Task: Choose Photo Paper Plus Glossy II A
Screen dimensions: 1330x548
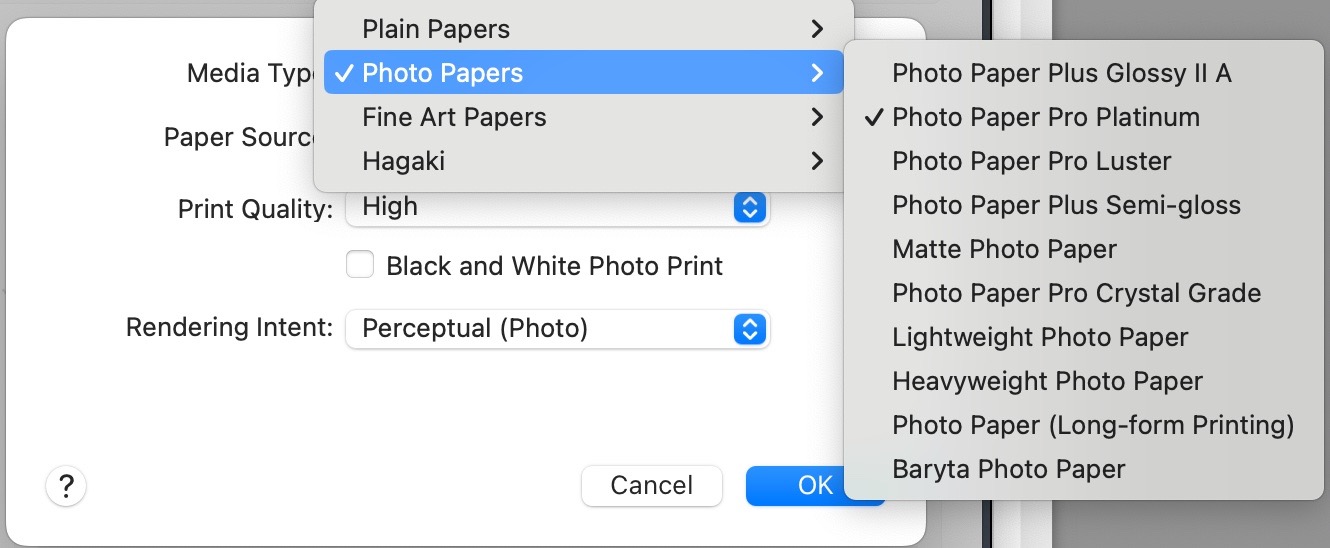Action: (x=1061, y=73)
